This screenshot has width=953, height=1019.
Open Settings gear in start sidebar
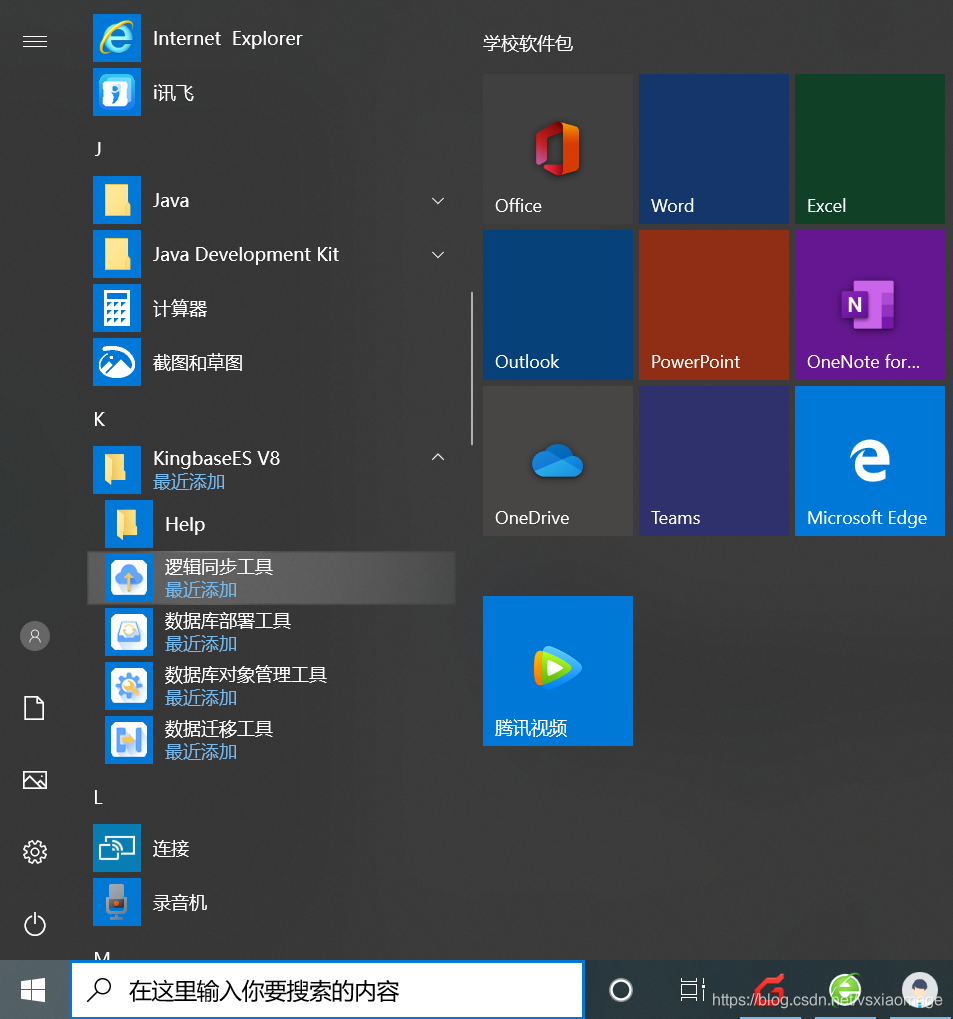pyautogui.click(x=35, y=852)
